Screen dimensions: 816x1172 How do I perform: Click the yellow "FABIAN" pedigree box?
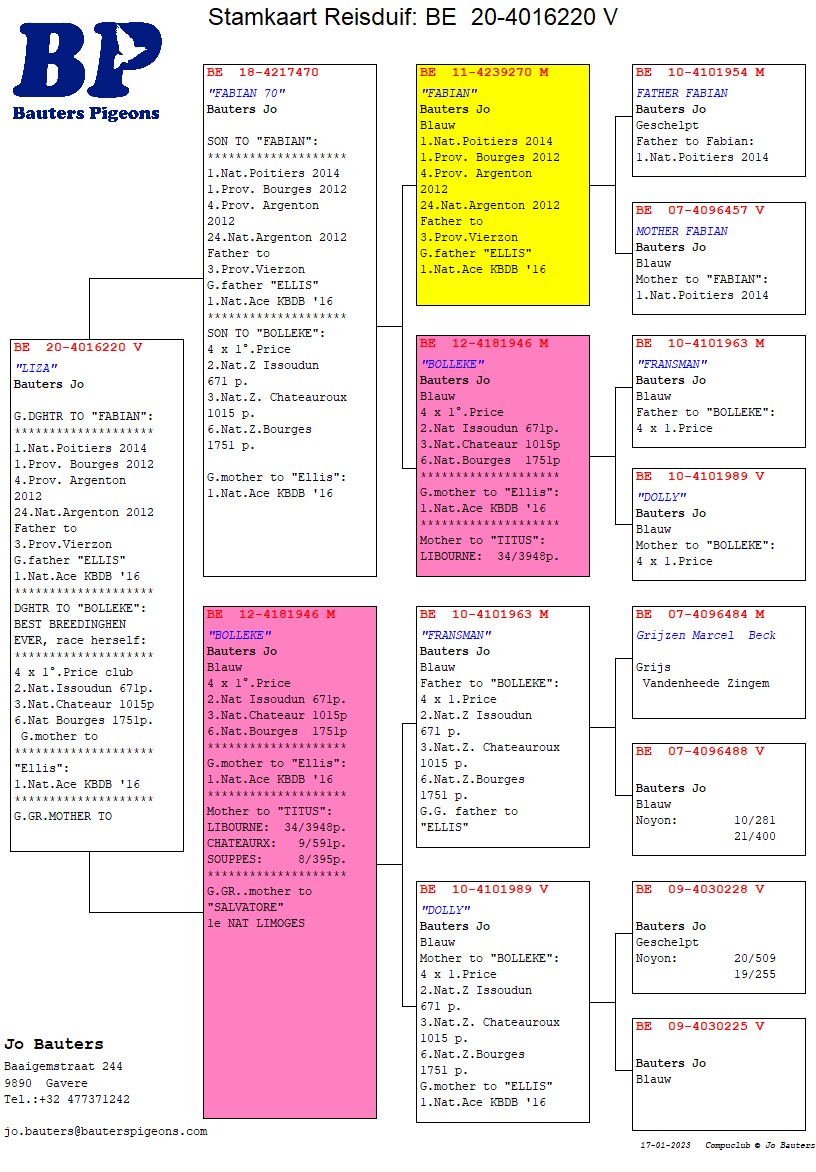502,185
